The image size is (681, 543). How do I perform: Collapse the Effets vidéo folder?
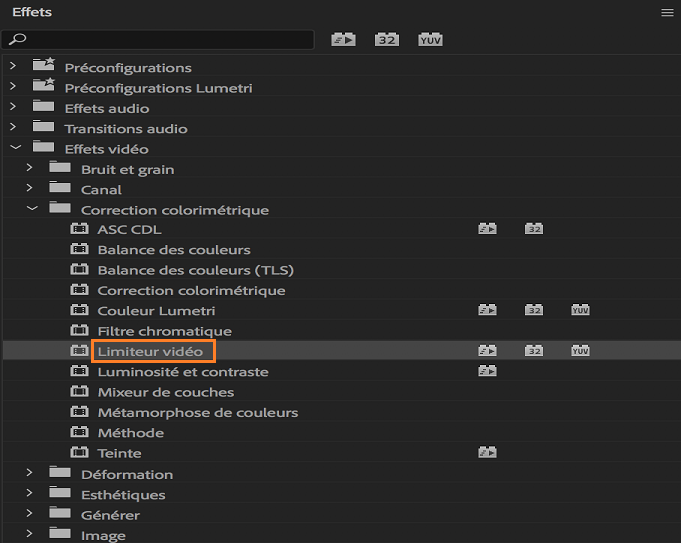[x=13, y=149]
